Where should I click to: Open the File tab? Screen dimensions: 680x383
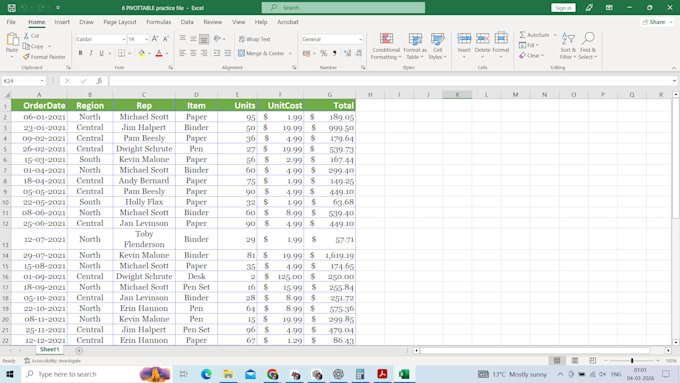[x=11, y=22]
